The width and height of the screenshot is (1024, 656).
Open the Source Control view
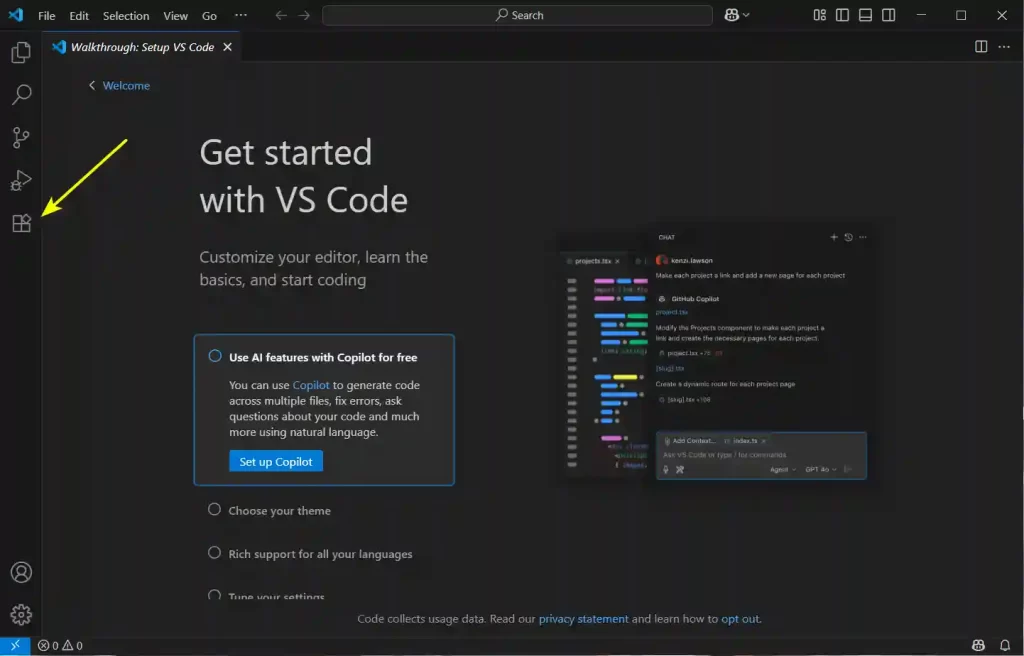[21, 138]
